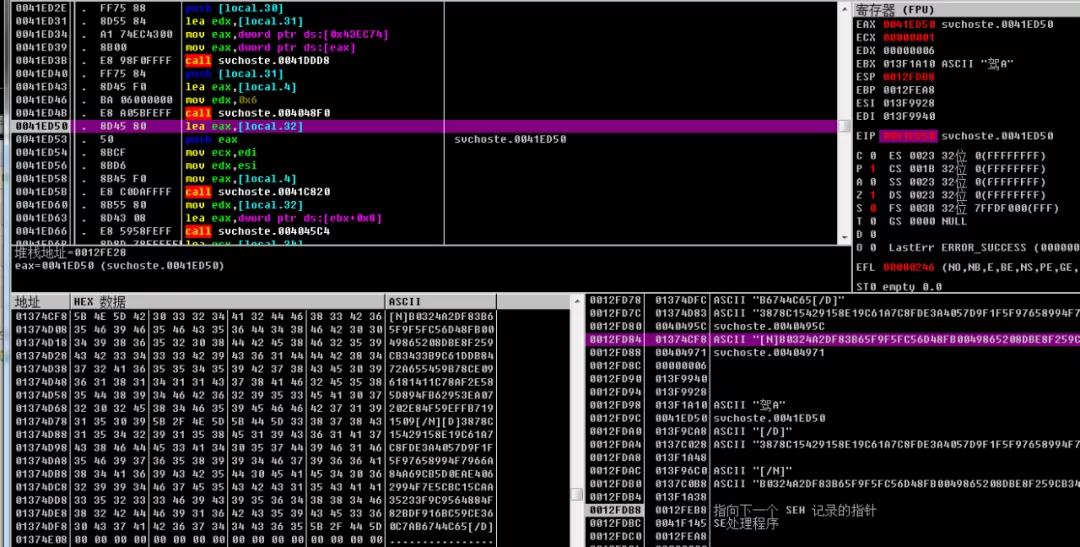The image size is (1080, 547).
Task: Select the ESP register value 0012FDB8
Action: 908,76
